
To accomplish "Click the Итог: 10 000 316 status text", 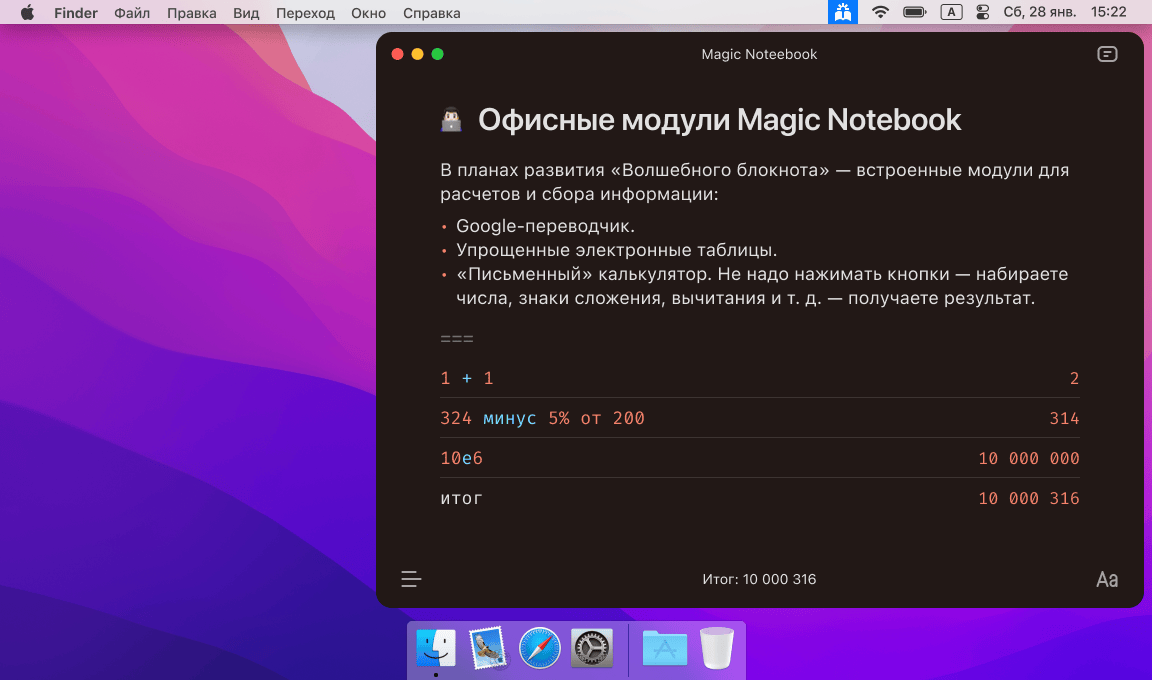I will [759, 579].
